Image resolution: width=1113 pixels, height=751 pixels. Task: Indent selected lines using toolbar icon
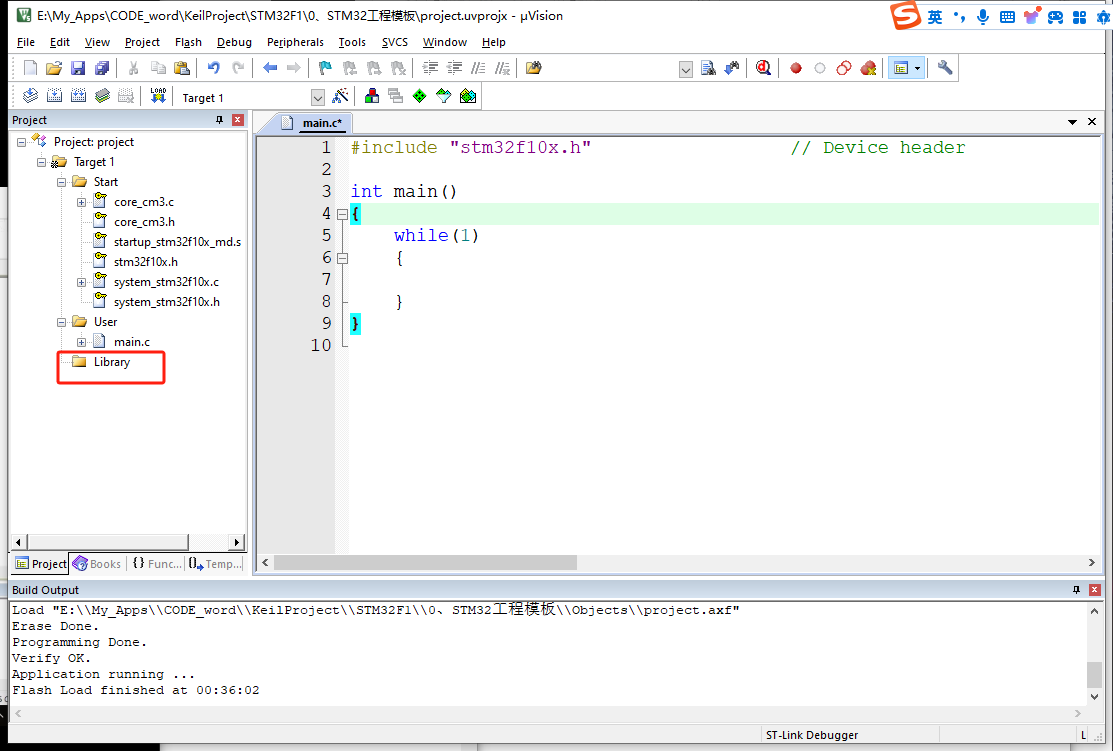click(430, 68)
